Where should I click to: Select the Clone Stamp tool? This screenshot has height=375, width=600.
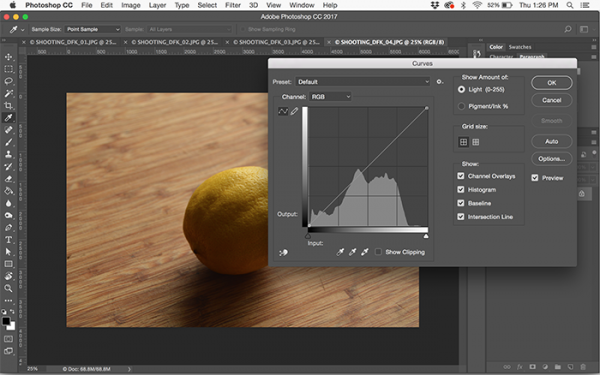pyautogui.click(x=8, y=154)
